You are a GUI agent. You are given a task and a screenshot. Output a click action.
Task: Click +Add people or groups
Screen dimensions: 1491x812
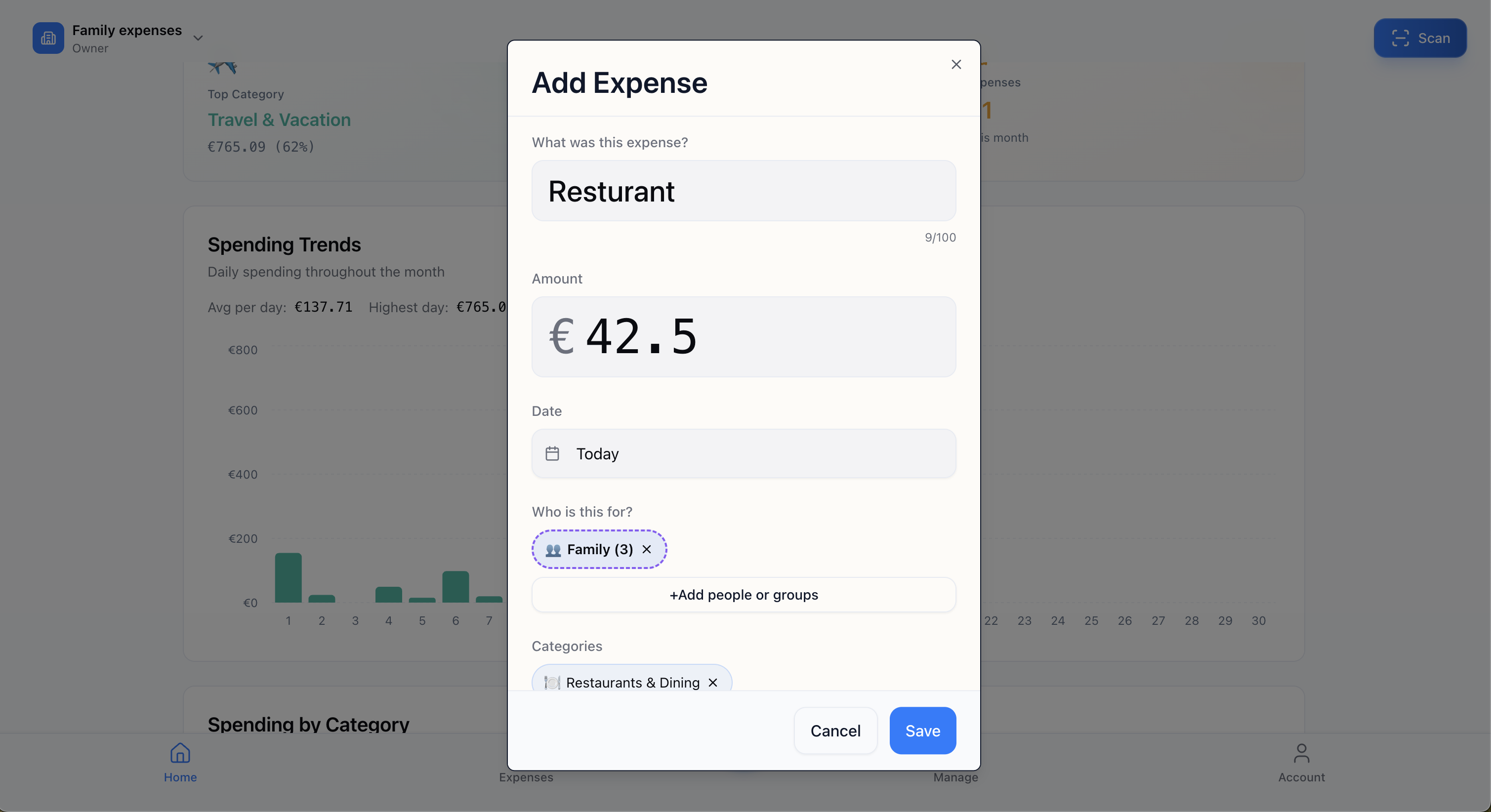pos(743,595)
